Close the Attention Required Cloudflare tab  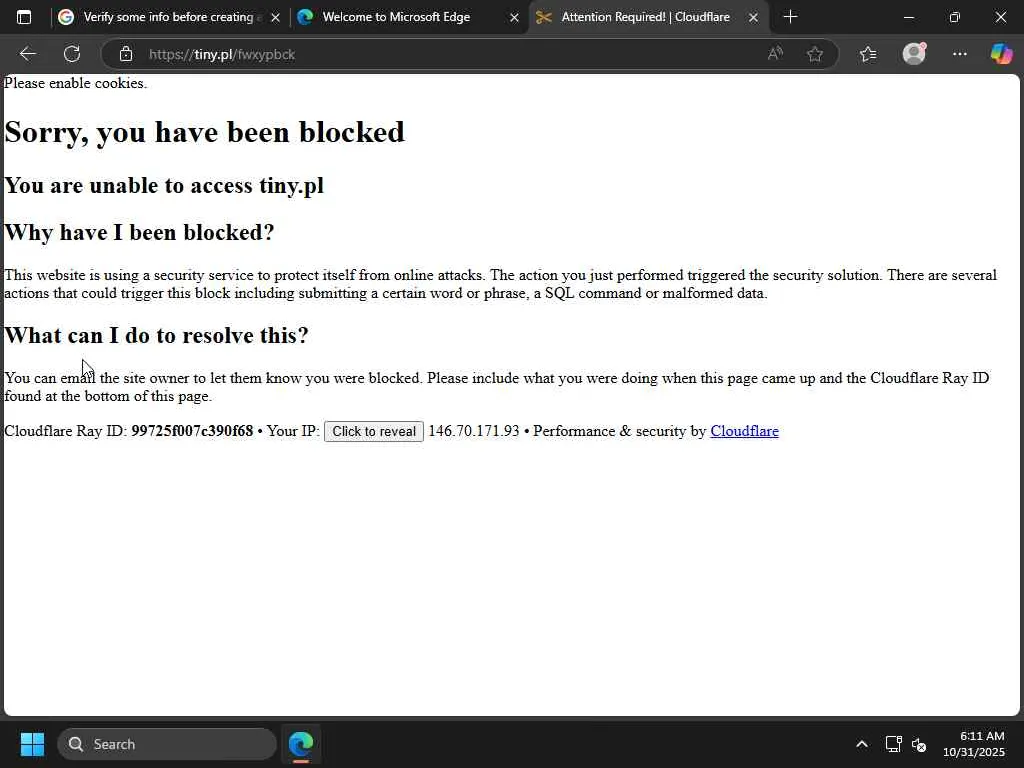coord(753,18)
